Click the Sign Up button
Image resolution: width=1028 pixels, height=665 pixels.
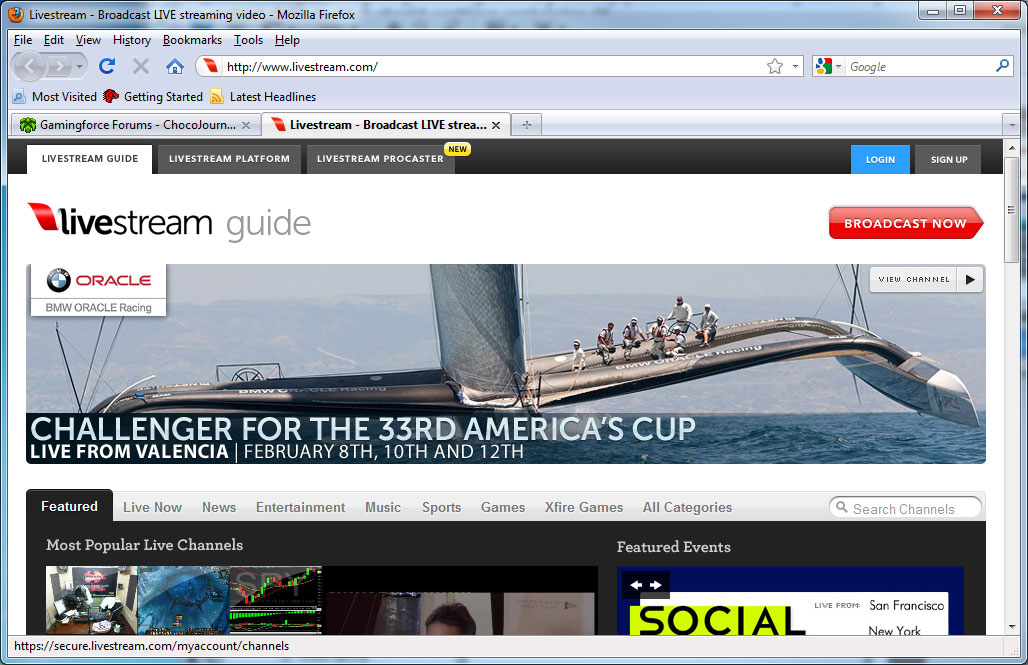[x=949, y=159]
